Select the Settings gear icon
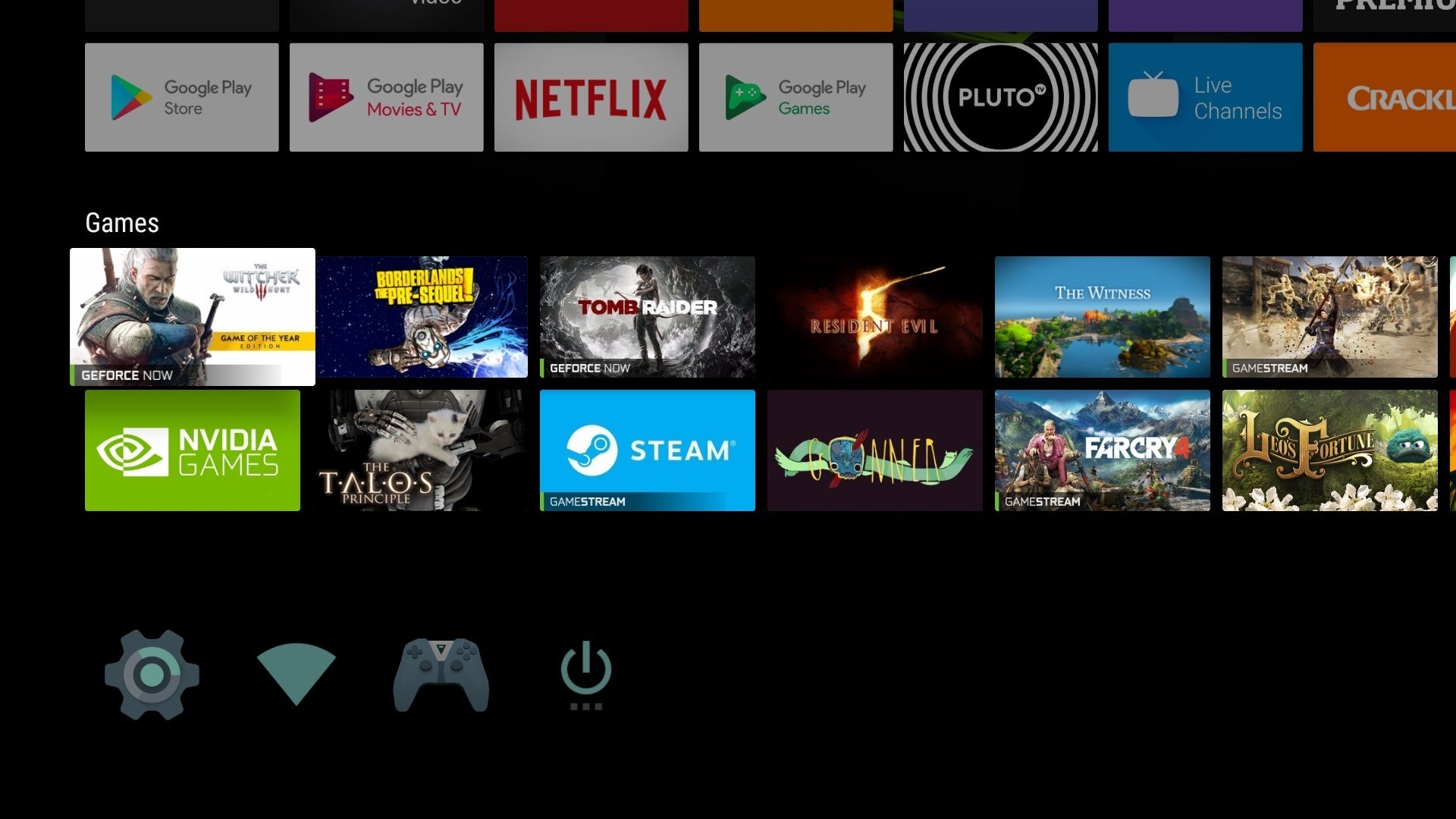 click(x=152, y=673)
